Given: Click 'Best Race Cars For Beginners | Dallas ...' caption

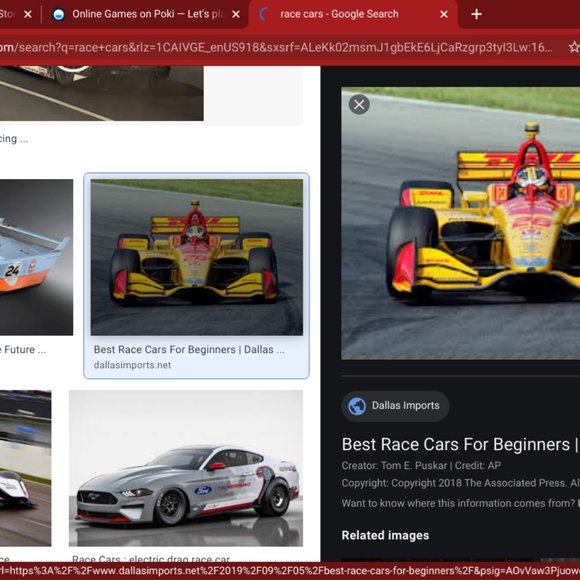Looking at the screenshot, I should (x=189, y=350).
